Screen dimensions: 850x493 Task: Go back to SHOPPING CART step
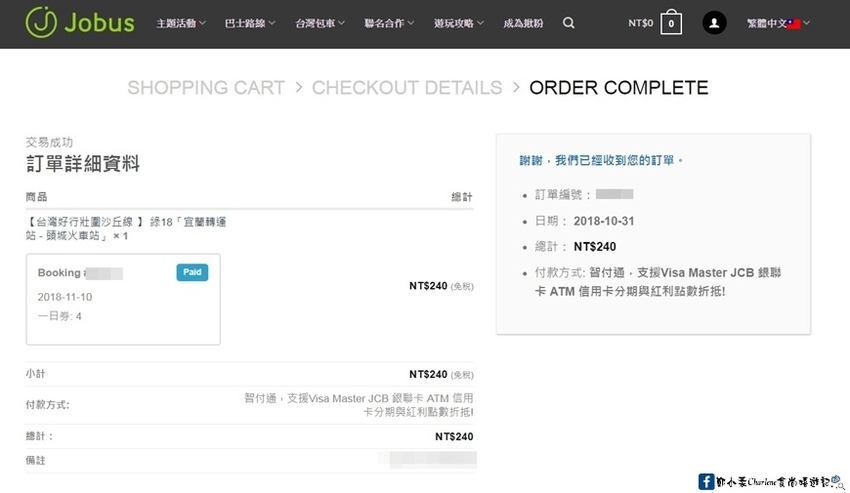tap(206, 88)
